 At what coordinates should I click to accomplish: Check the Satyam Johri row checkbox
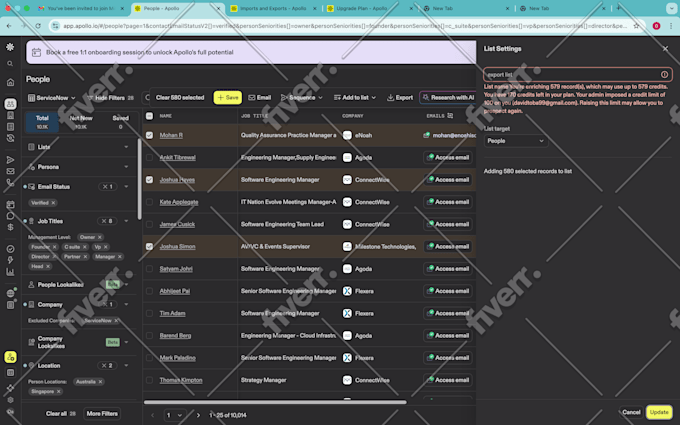pyautogui.click(x=149, y=269)
